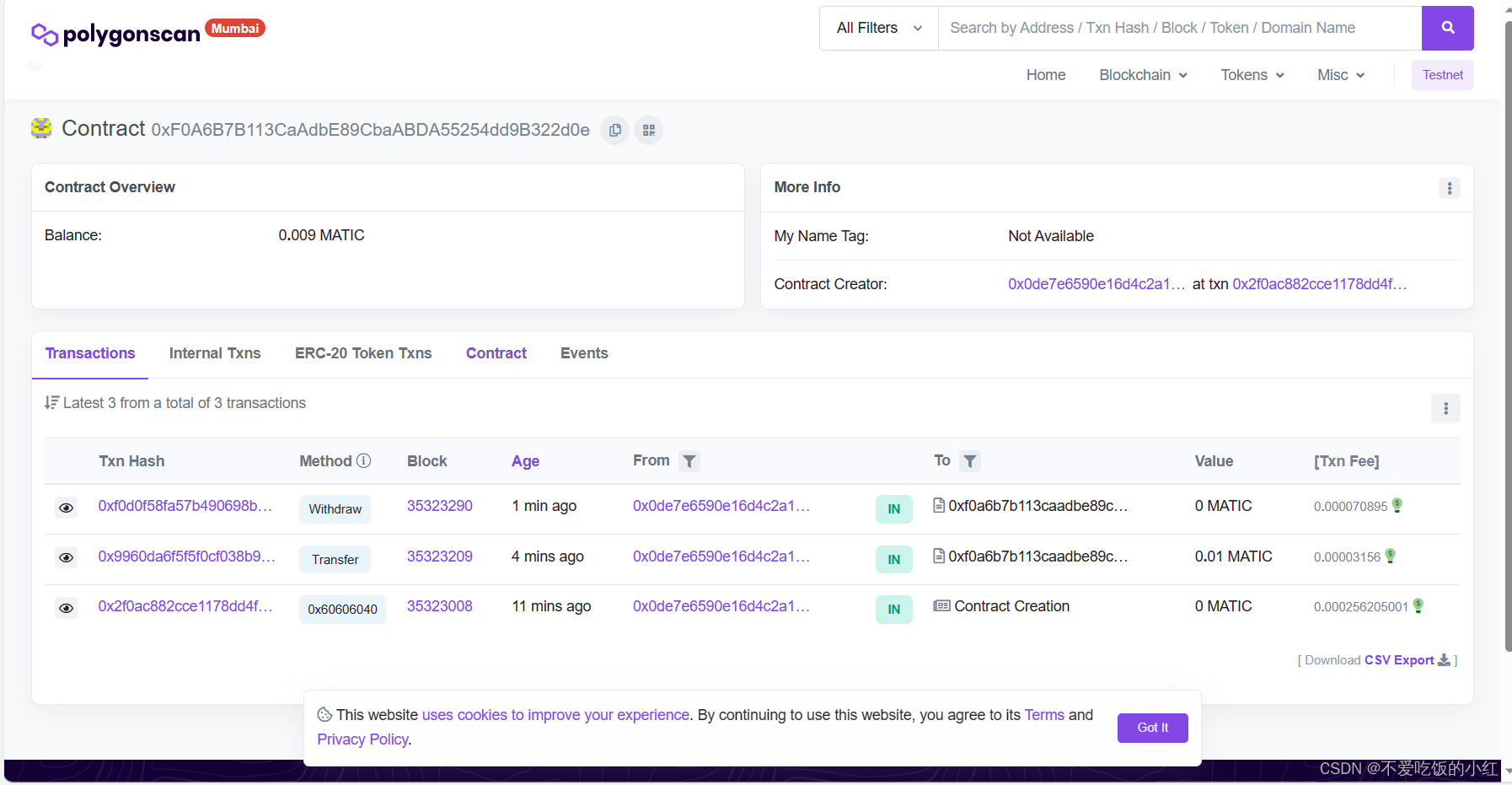The image size is (1512, 785).
Task: Switch to the Transactions tab
Action: coord(90,353)
